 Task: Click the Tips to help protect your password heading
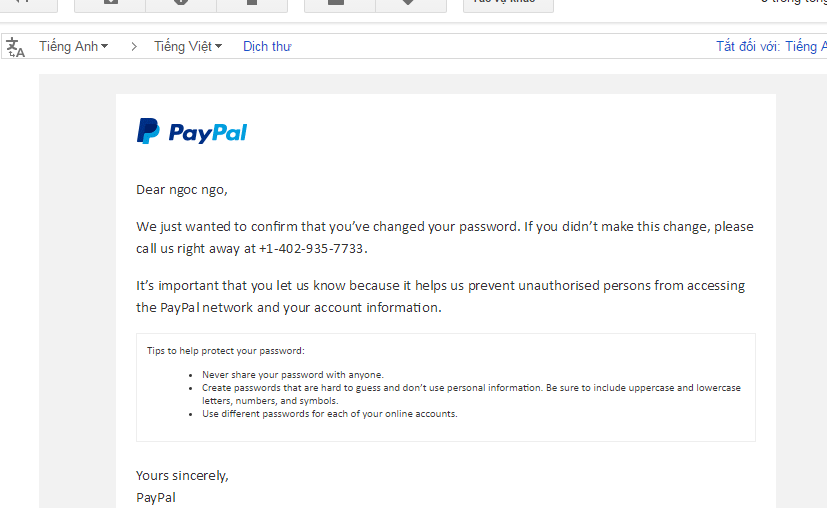coord(225,351)
